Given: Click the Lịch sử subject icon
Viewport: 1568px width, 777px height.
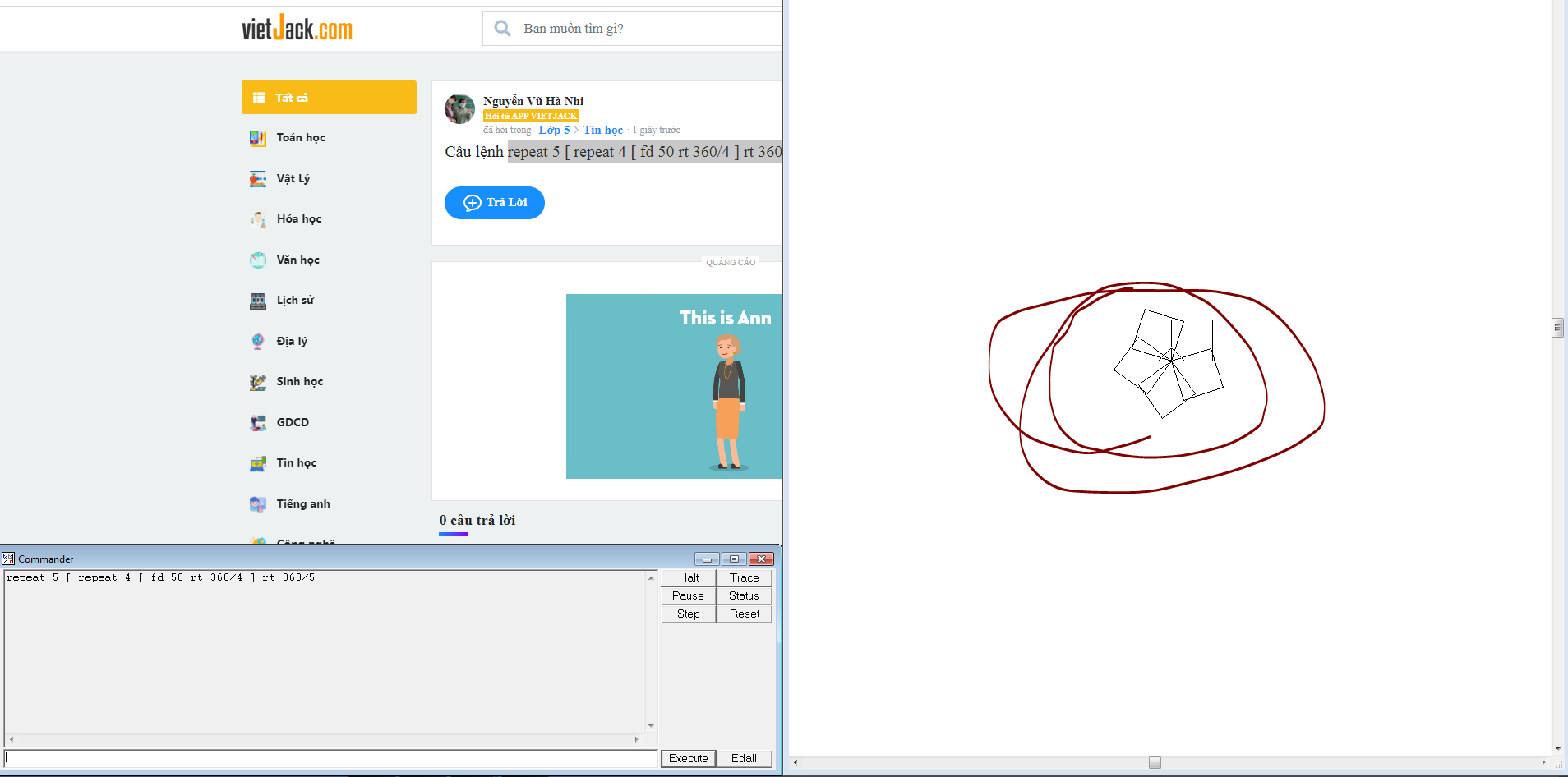Looking at the screenshot, I should [x=257, y=301].
